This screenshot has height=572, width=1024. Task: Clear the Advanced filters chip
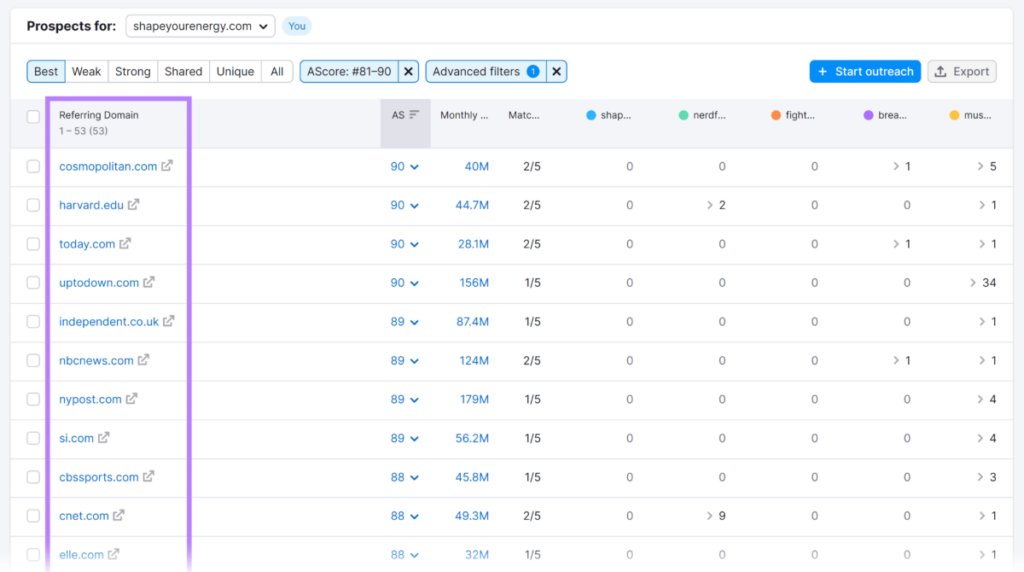coord(556,72)
